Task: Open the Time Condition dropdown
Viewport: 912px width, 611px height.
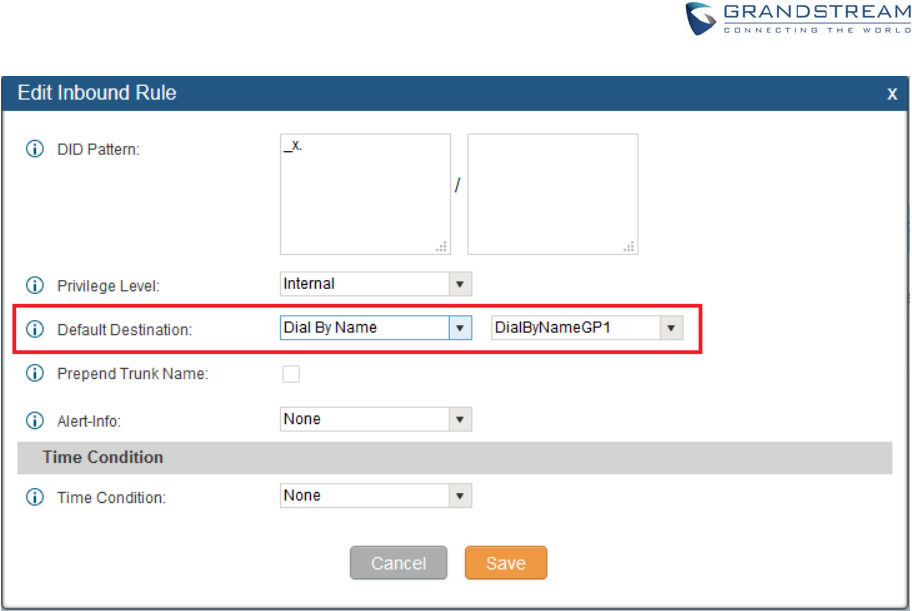Action: (376, 496)
